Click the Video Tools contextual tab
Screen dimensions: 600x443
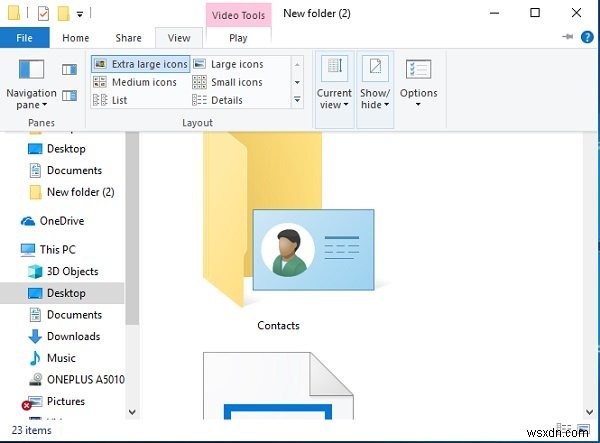[x=238, y=15]
